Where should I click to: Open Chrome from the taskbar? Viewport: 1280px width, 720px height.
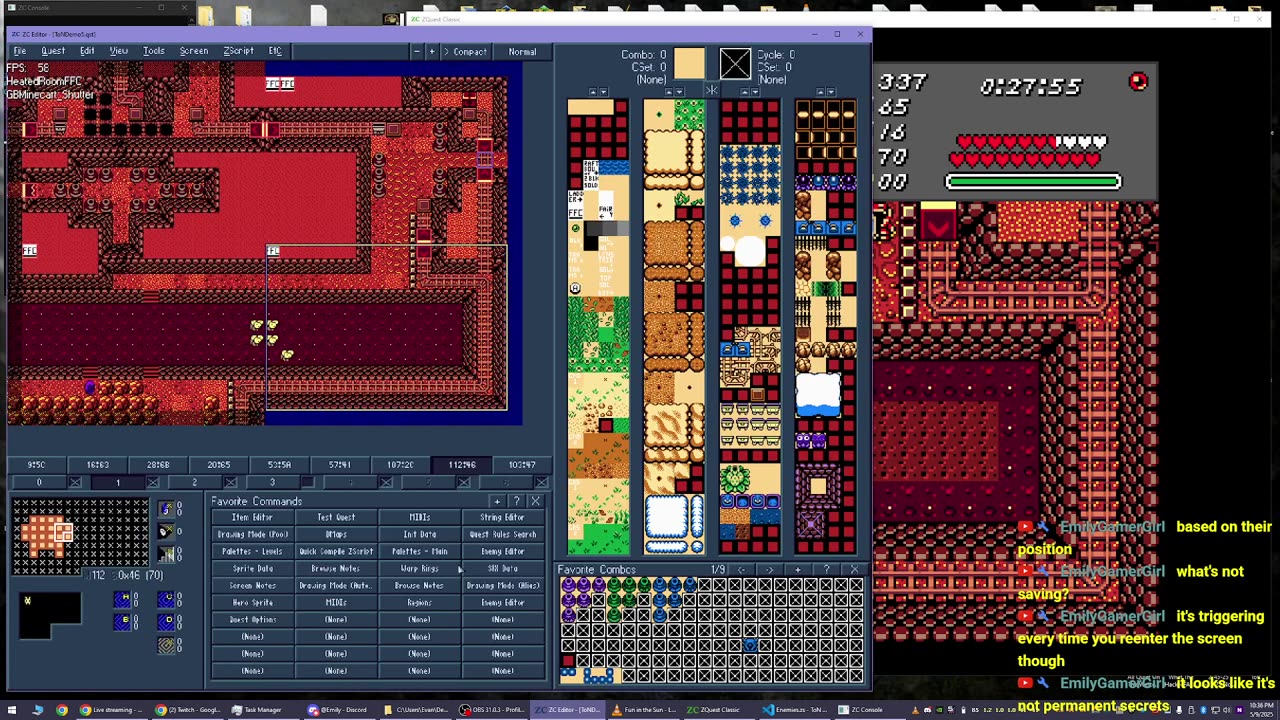[x=61, y=710]
